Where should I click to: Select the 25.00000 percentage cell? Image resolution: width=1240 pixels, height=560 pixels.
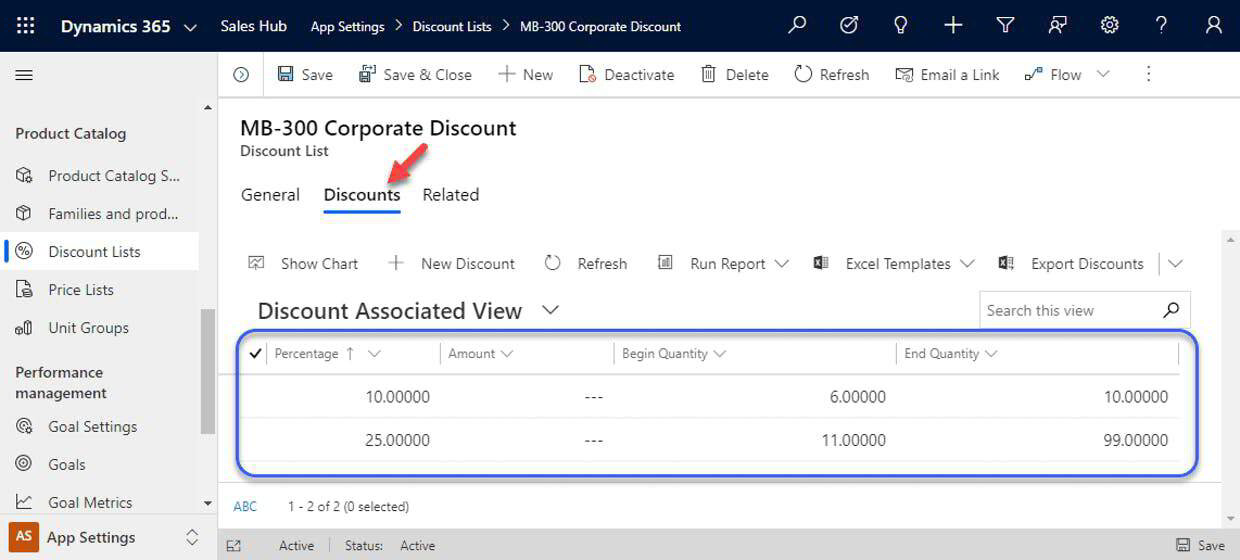pos(397,440)
